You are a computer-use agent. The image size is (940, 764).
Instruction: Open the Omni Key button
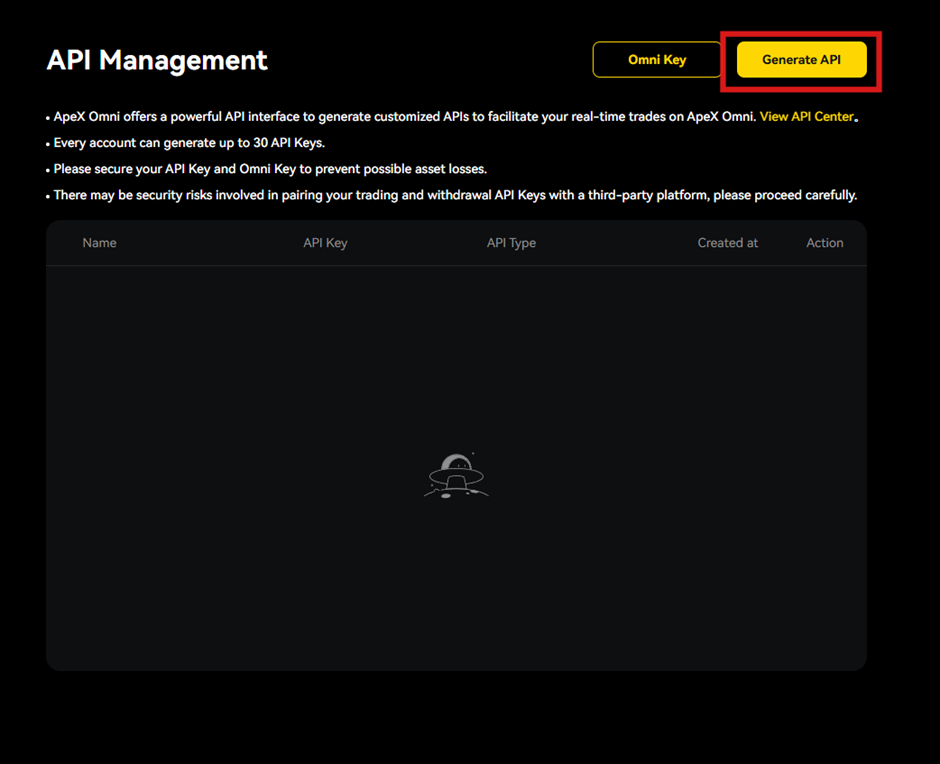[657, 59]
